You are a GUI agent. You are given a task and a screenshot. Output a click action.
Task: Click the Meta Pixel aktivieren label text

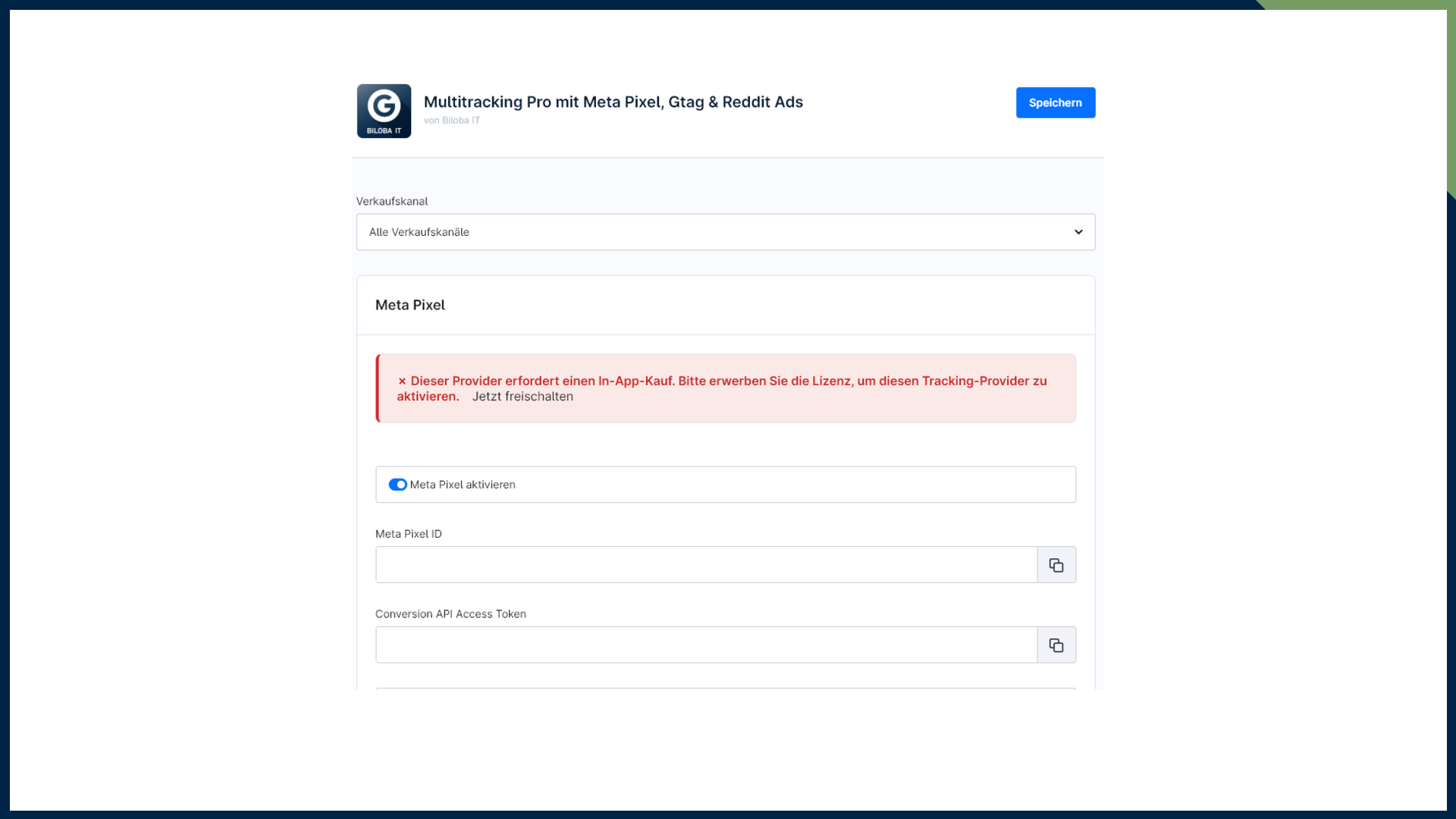click(x=463, y=485)
